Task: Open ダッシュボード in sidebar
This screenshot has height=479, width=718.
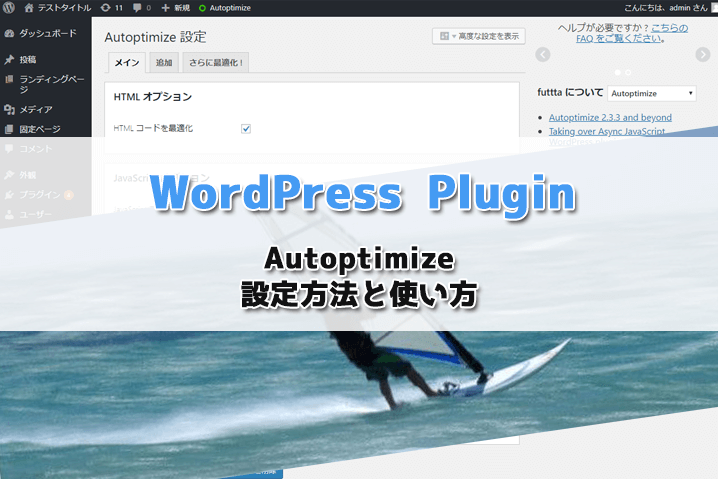Action: point(48,33)
